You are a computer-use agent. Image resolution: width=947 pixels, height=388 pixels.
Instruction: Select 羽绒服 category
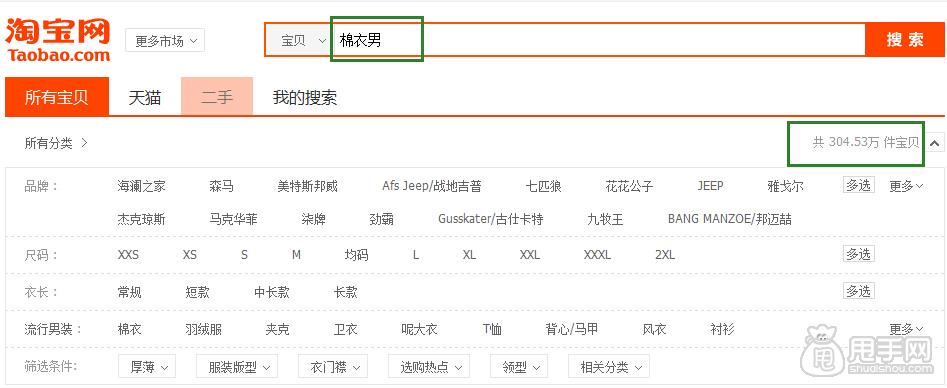204,329
